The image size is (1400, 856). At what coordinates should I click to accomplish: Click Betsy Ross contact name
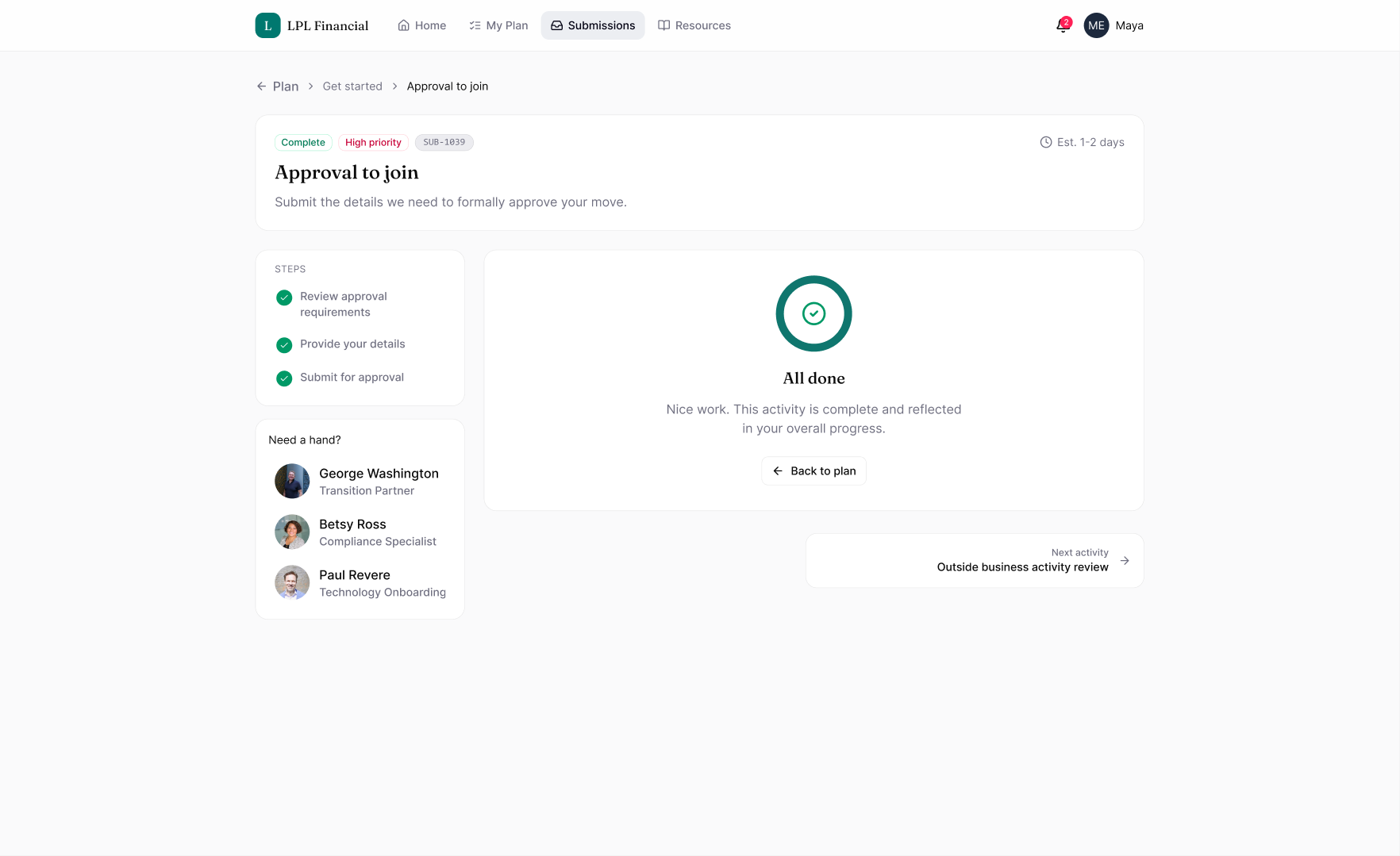coord(352,524)
